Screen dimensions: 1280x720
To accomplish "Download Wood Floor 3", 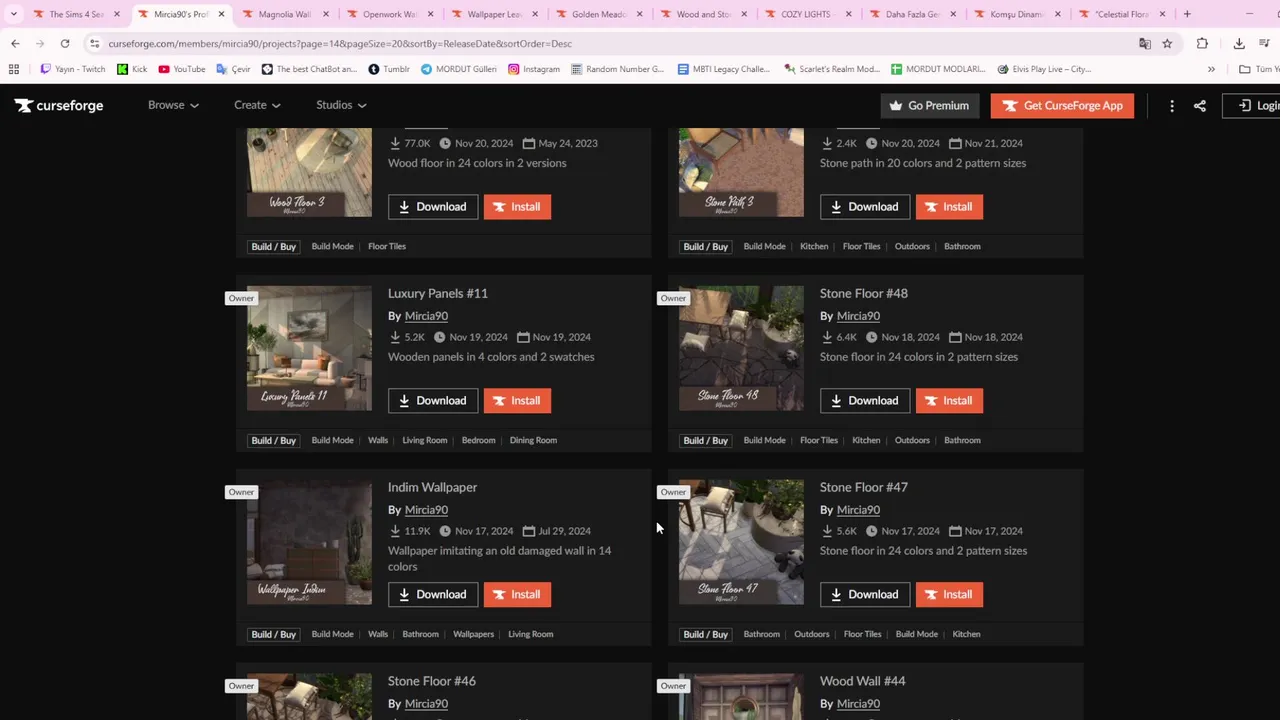I will coord(433,207).
